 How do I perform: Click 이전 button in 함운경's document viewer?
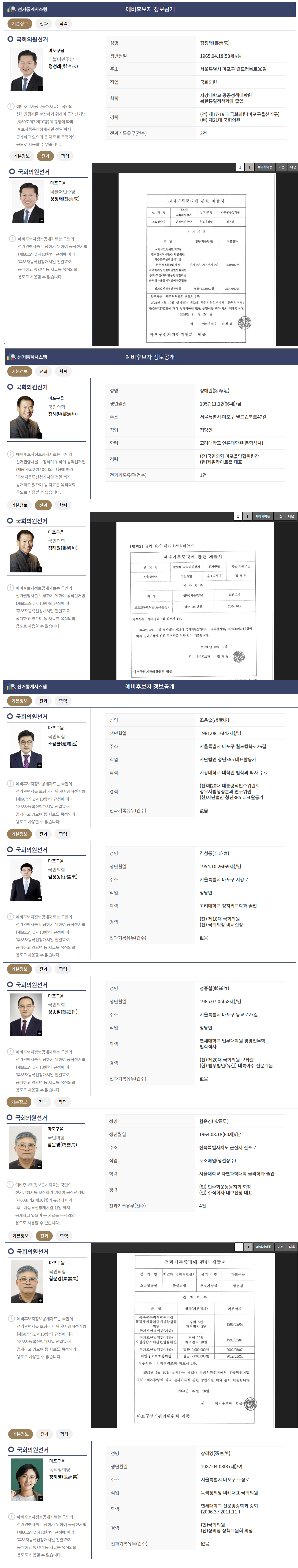click(280, 1247)
